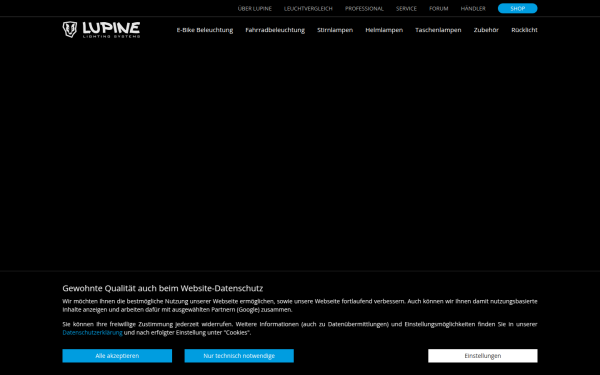Go to PROFESSIONAL section

364,8
